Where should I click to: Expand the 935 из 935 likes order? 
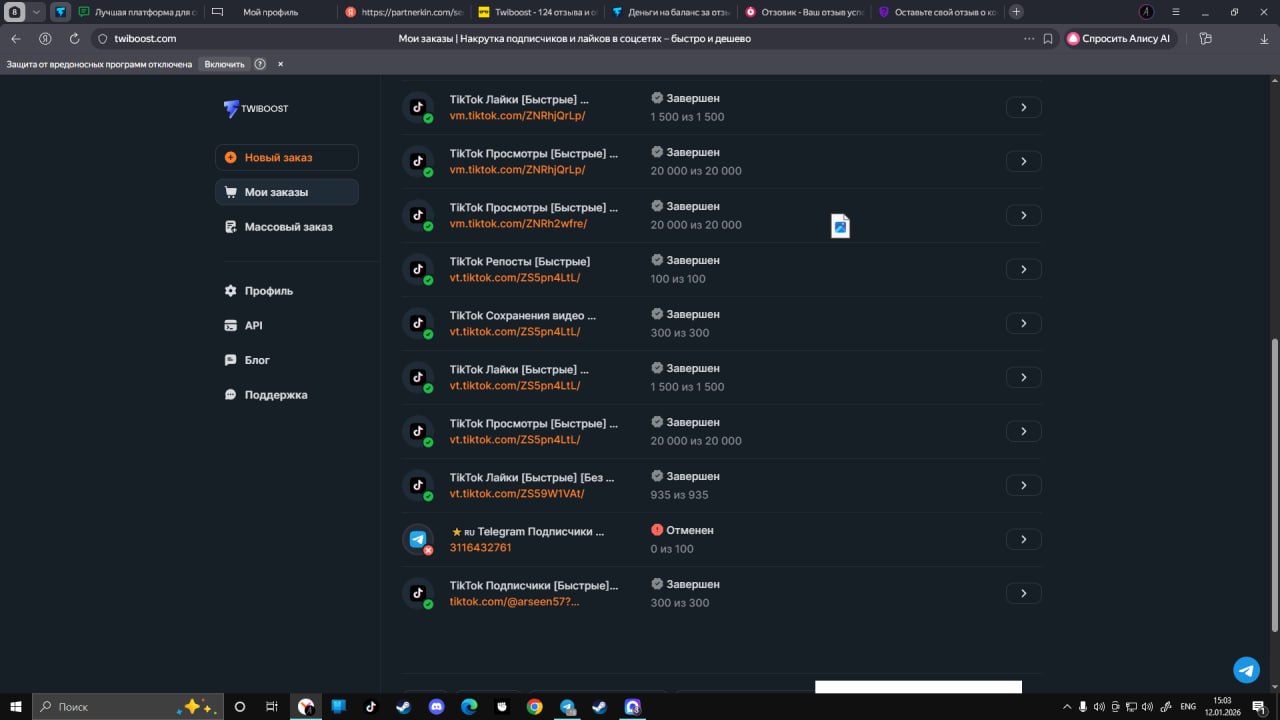click(x=1023, y=485)
